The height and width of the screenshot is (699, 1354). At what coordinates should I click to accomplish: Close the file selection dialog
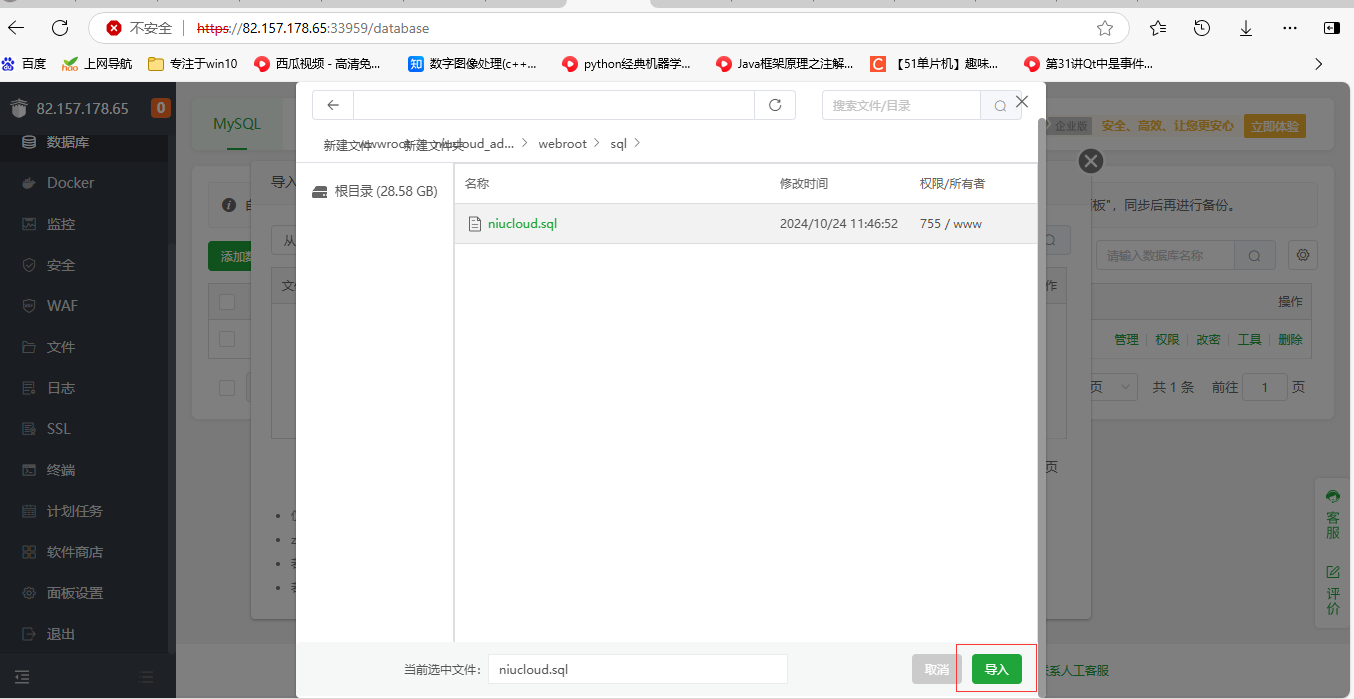1022,102
